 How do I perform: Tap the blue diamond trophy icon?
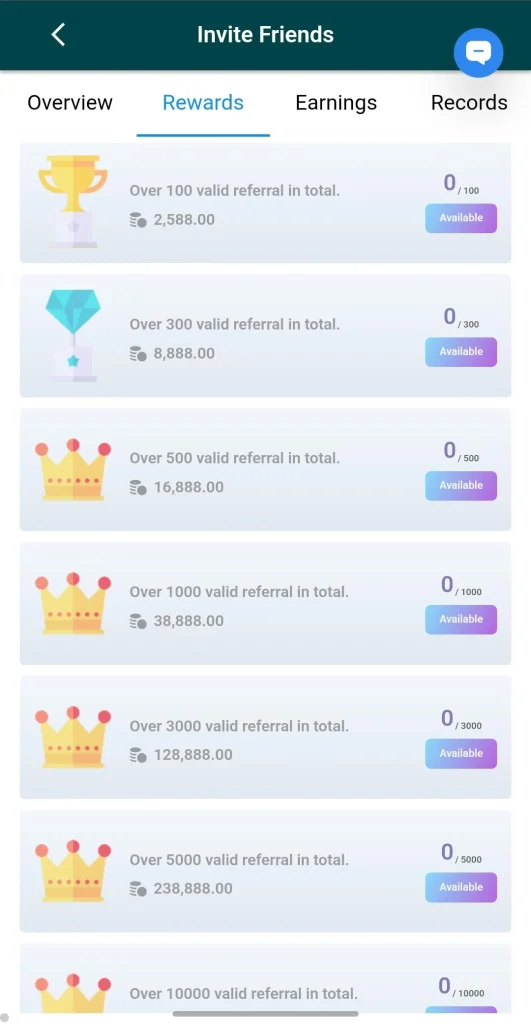point(72,336)
